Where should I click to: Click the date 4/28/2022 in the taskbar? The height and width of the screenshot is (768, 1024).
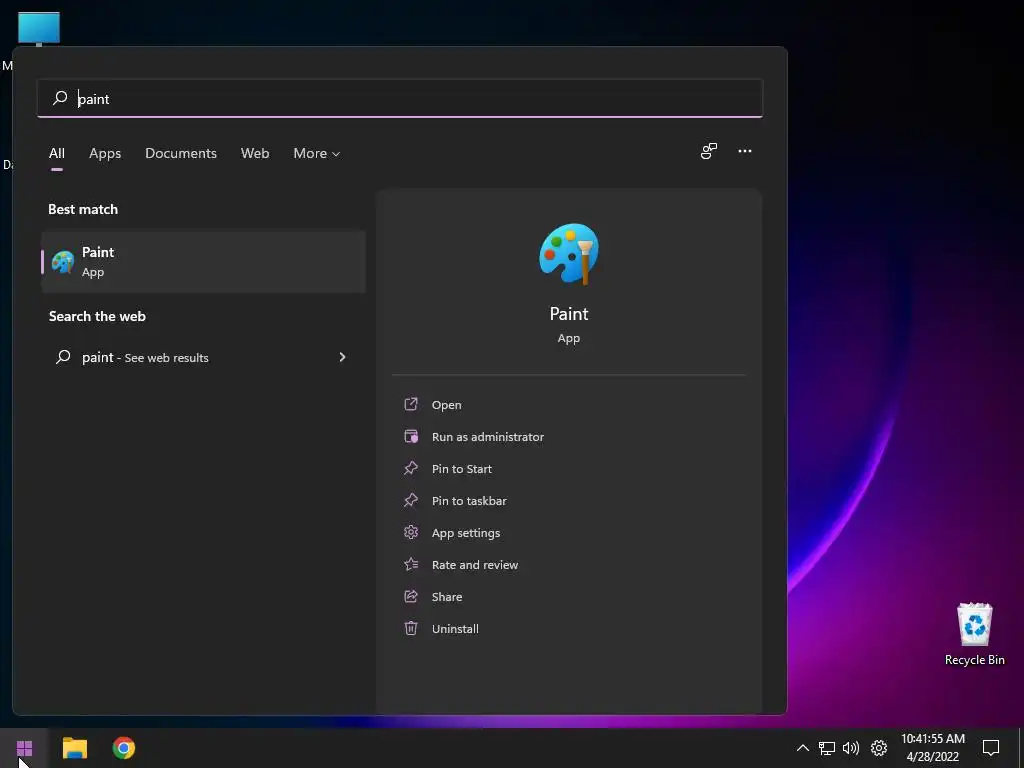click(x=933, y=757)
